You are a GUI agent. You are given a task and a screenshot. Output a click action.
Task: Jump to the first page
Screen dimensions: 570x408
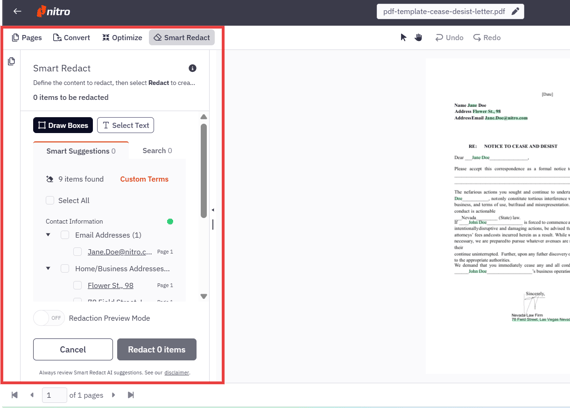[x=15, y=395]
